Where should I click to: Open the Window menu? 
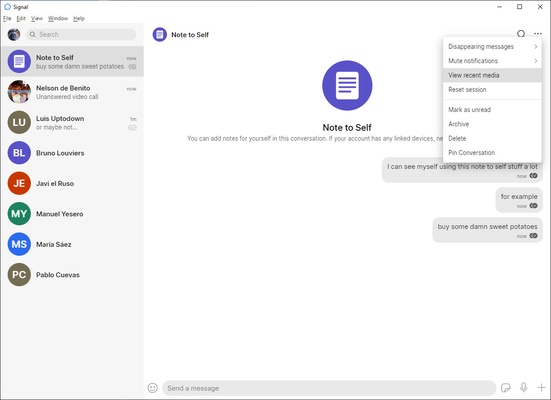[x=58, y=18]
